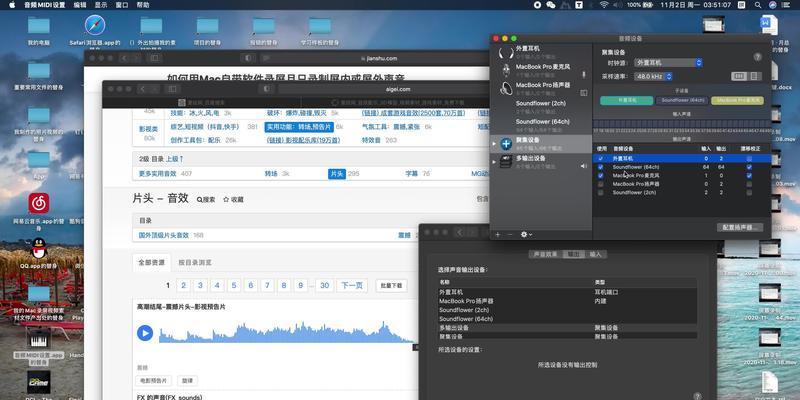Screen dimensions: 800x400
Task: Click Spotlight search icon in menu bar
Action: pos(758,5)
